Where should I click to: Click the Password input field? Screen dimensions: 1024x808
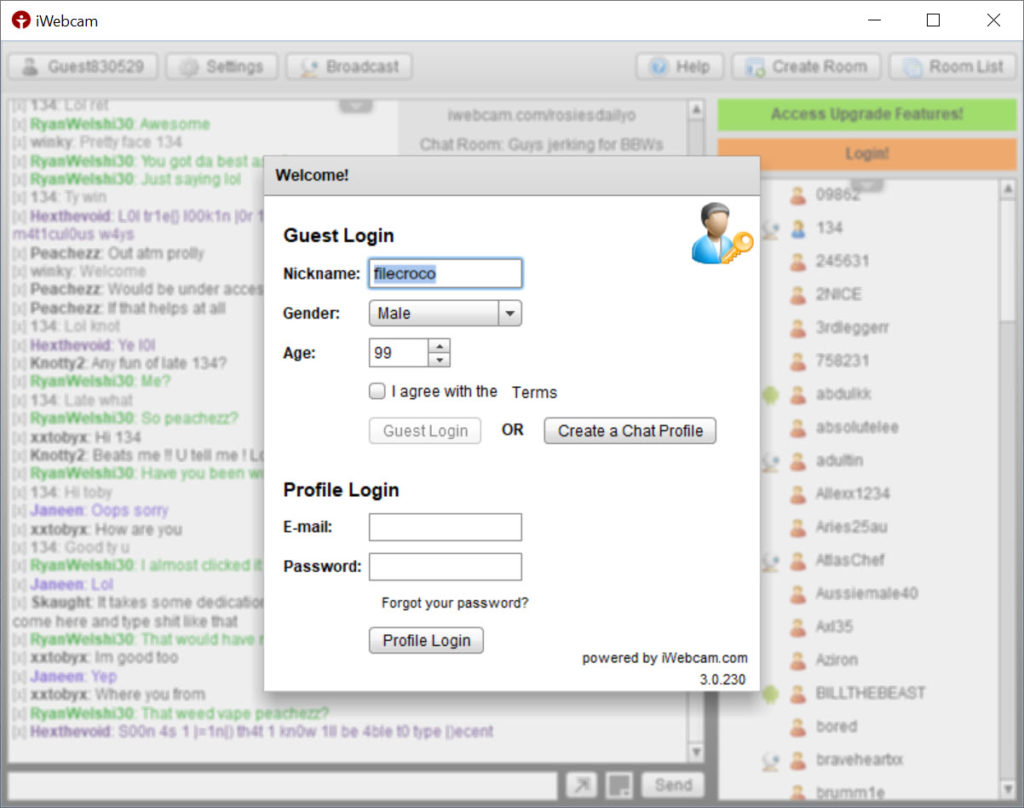tap(445, 566)
